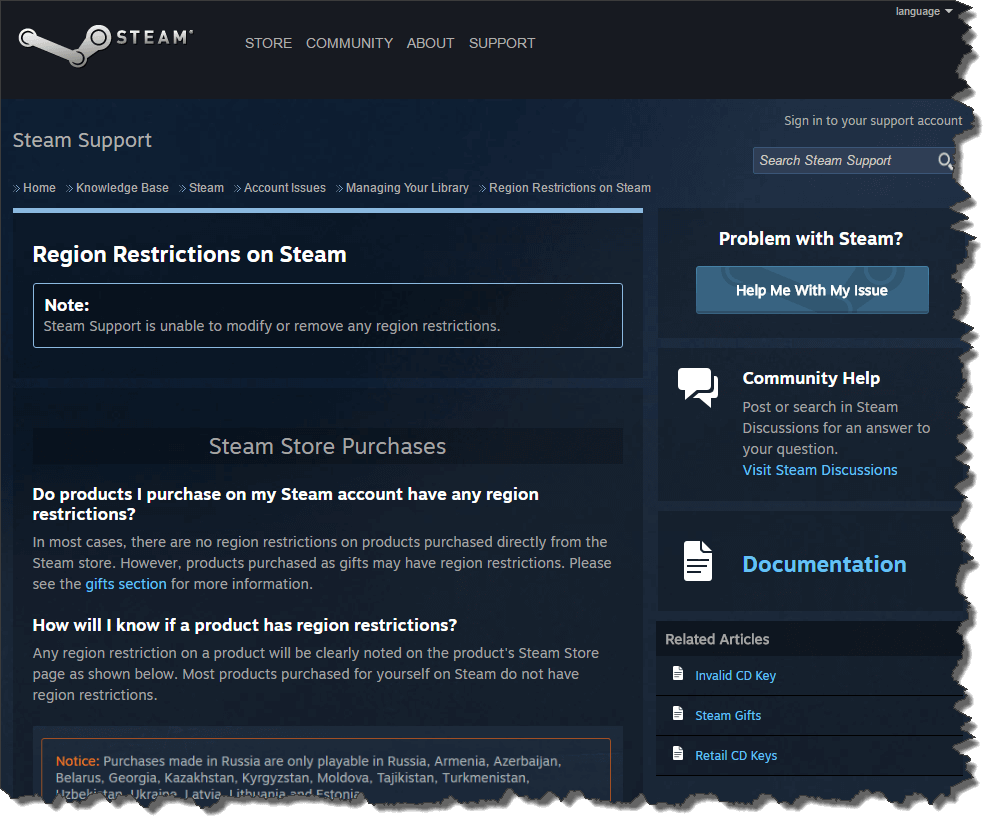Click 'Do products I purchase' question heading

click(x=285, y=504)
